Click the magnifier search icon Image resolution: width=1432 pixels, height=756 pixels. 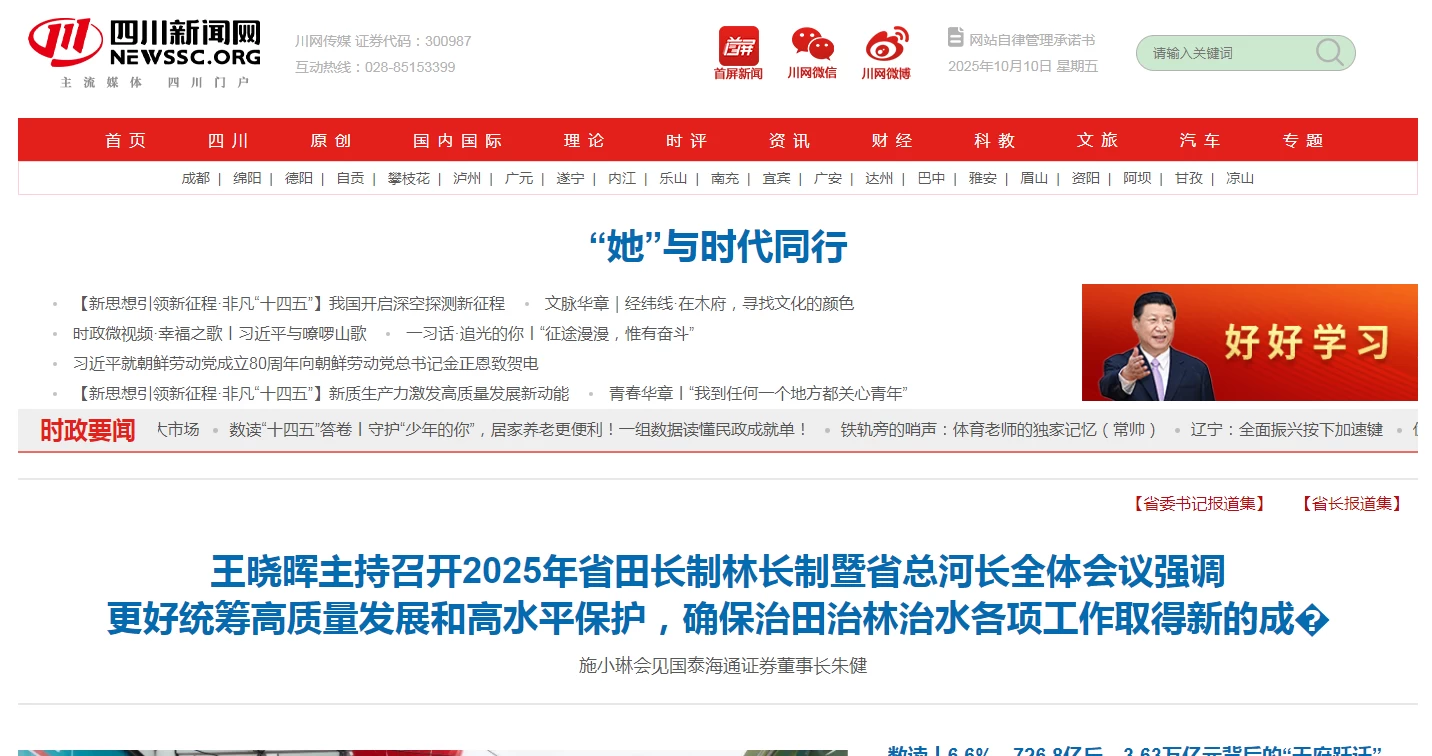[1329, 53]
